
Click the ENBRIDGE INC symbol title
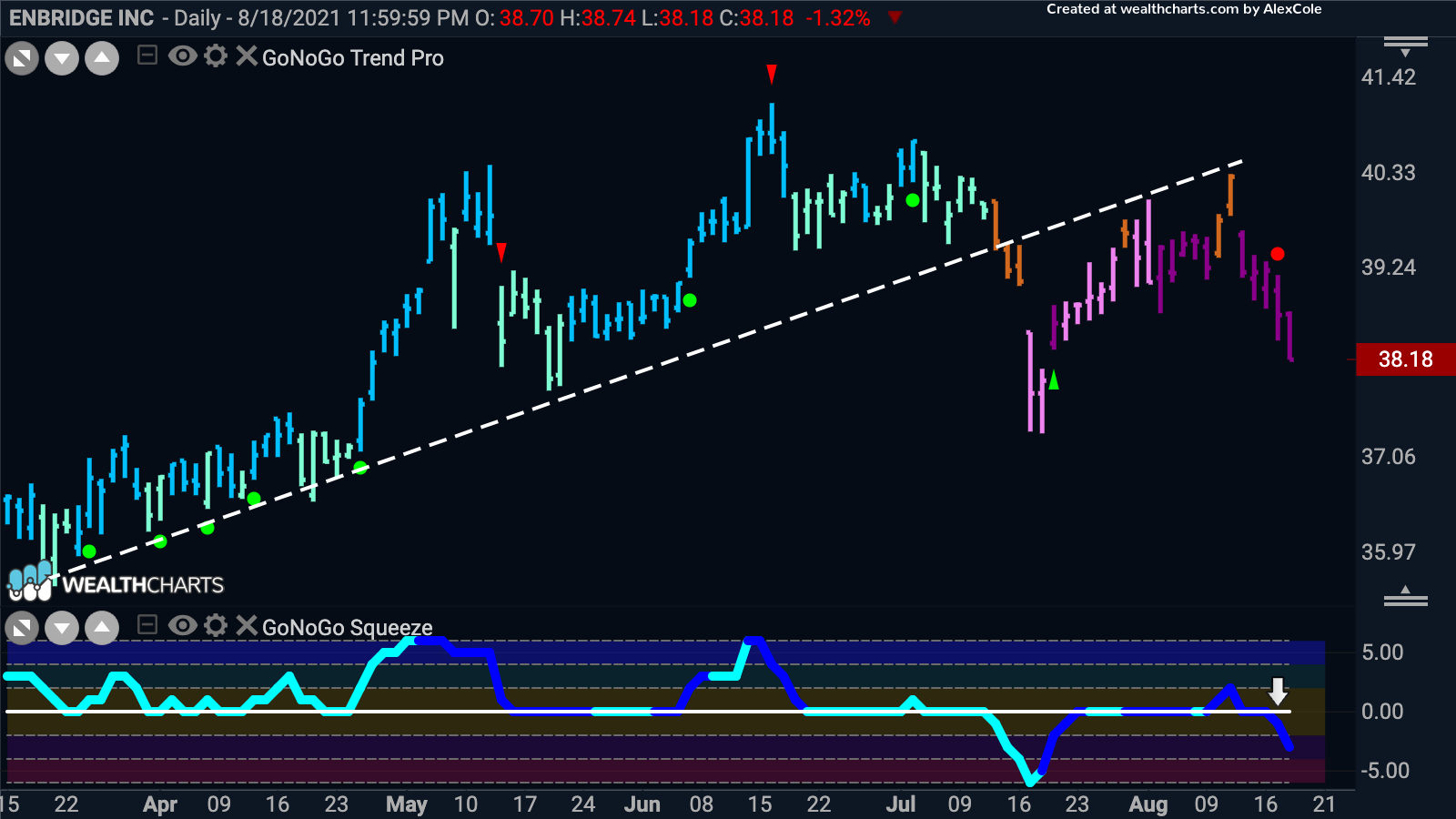81,18
